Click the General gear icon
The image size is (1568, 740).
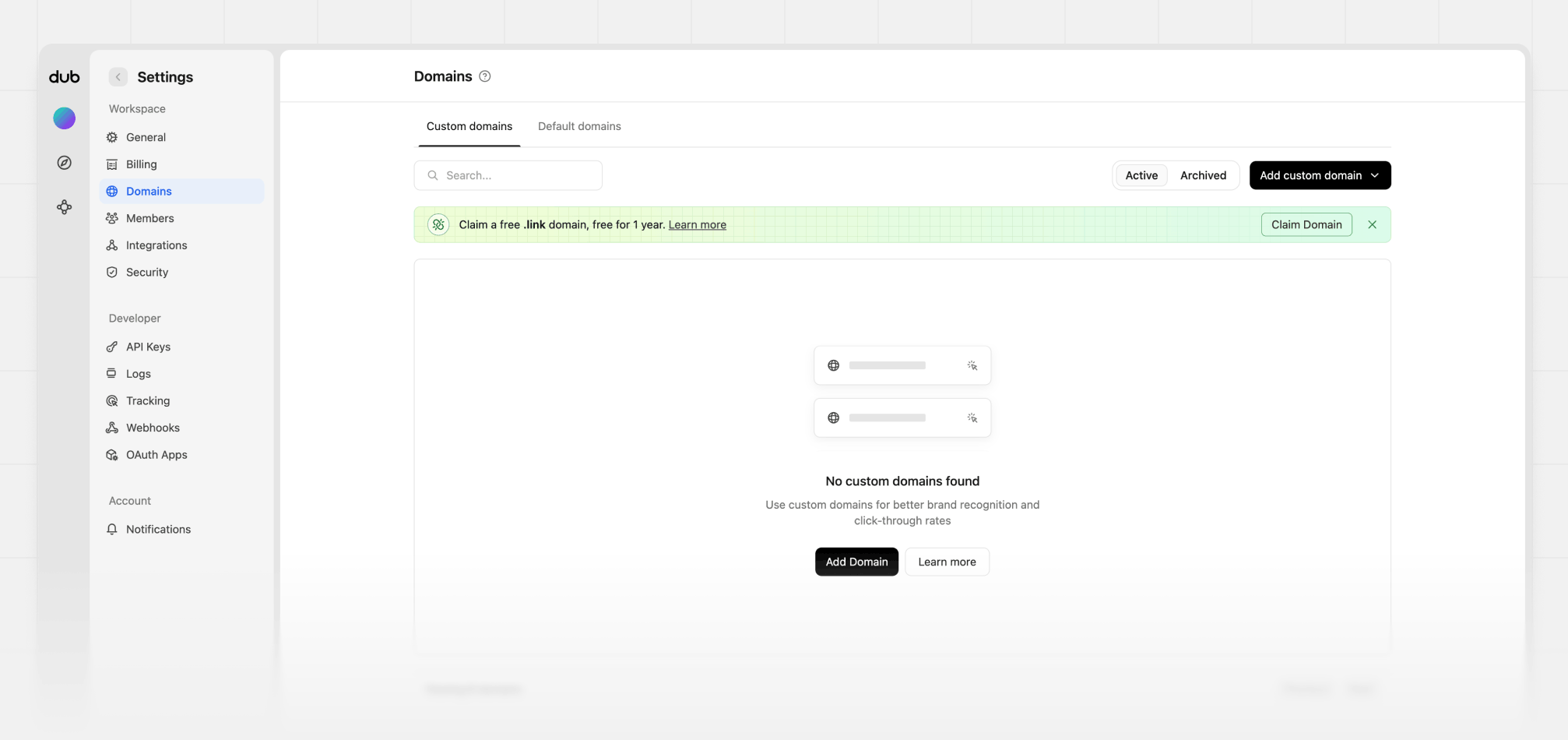click(x=112, y=137)
